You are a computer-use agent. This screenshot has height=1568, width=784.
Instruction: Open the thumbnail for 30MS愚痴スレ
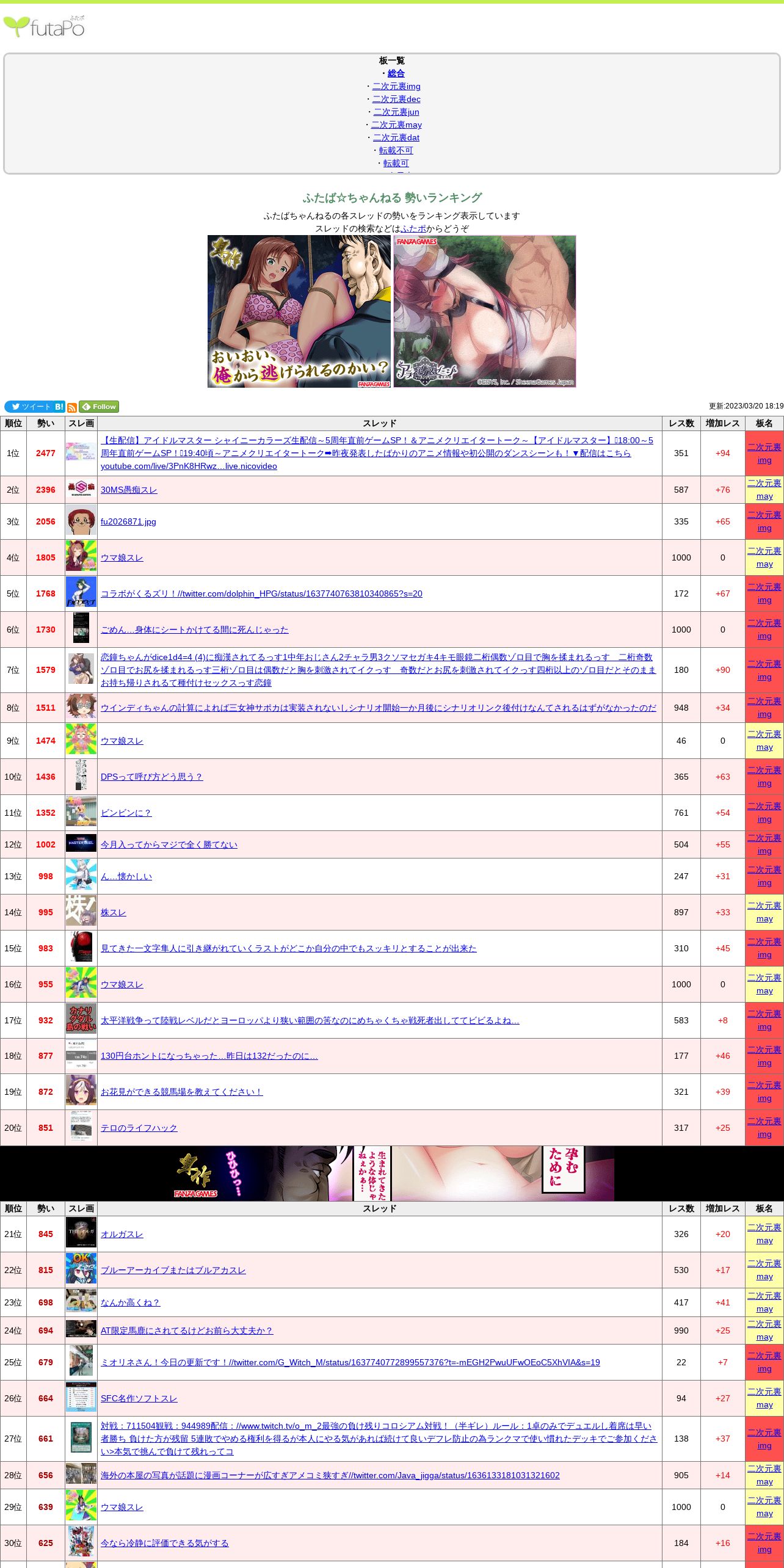[81, 490]
